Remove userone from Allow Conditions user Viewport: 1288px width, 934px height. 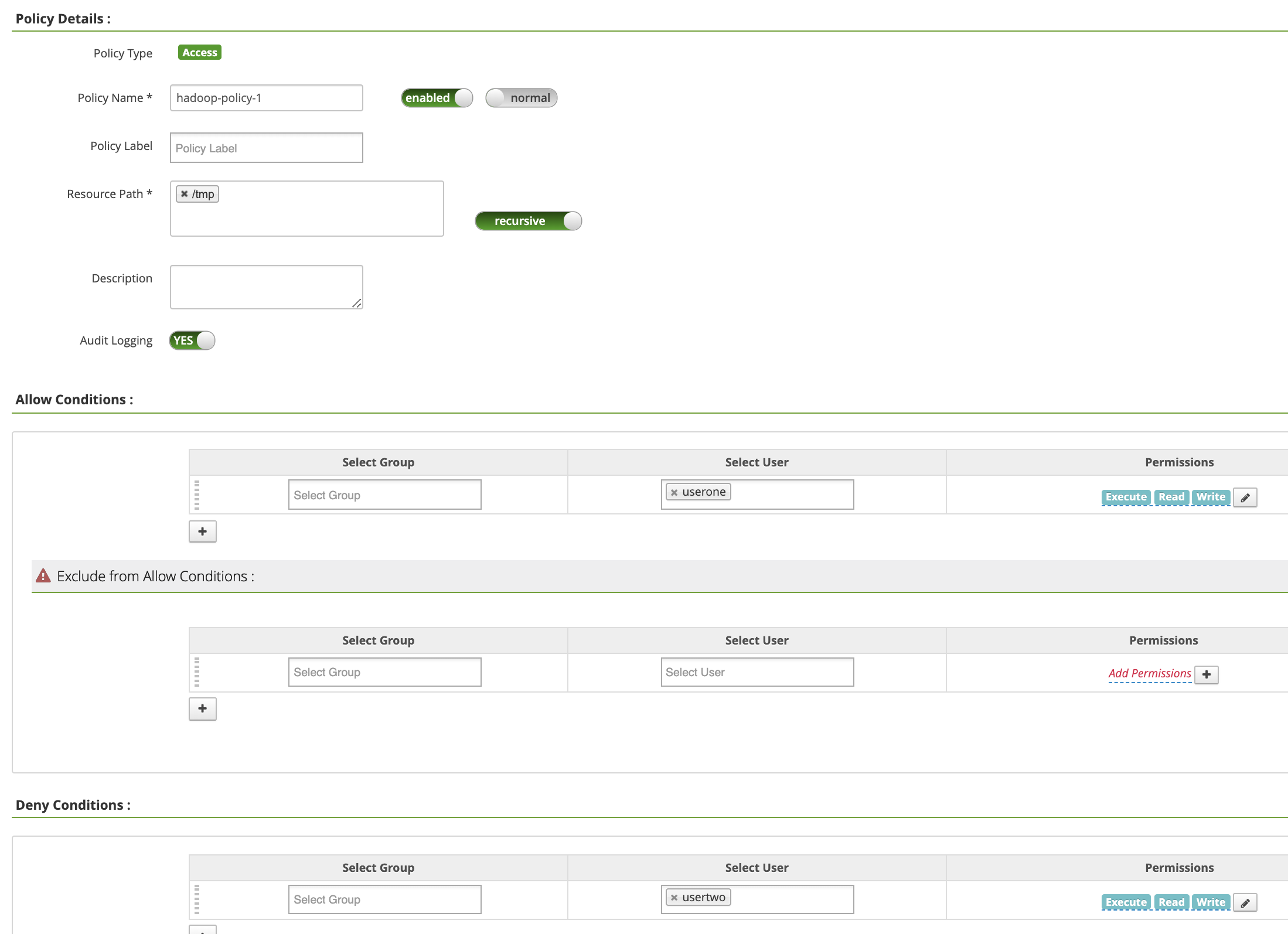click(x=674, y=492)
